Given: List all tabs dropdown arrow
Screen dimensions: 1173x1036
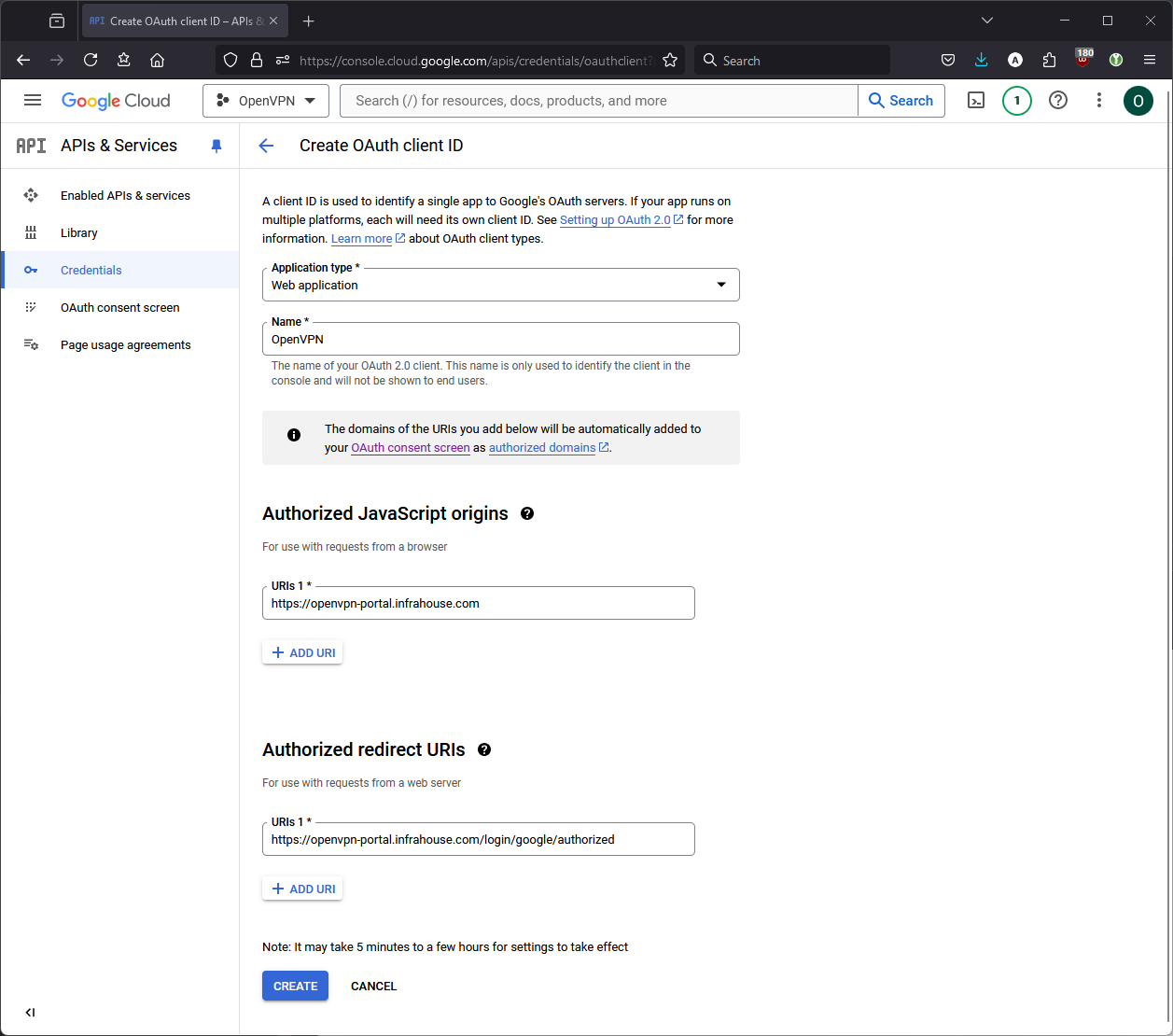Looking at the screenshot, I should 987,21.
